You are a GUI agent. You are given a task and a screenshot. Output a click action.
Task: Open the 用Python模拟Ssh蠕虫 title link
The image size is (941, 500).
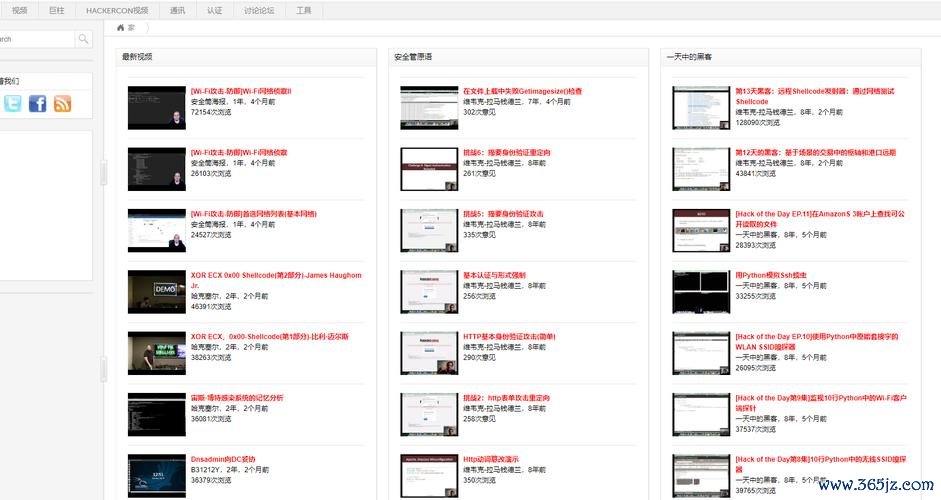771,275
